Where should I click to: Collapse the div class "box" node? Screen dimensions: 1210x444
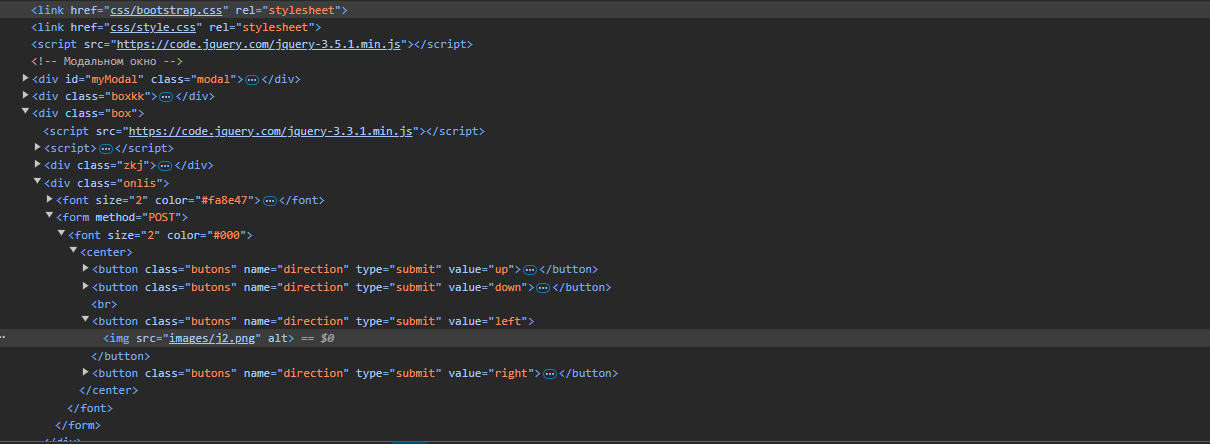26,113
